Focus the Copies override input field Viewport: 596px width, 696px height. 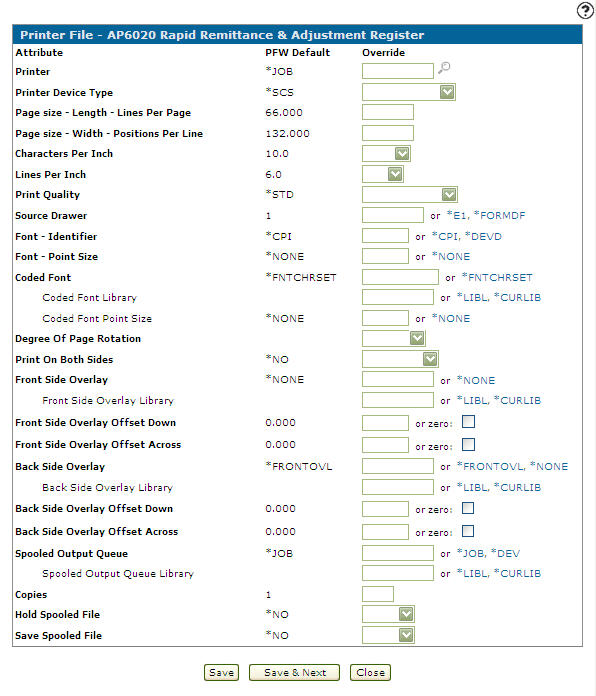click(x=378, y=594)
